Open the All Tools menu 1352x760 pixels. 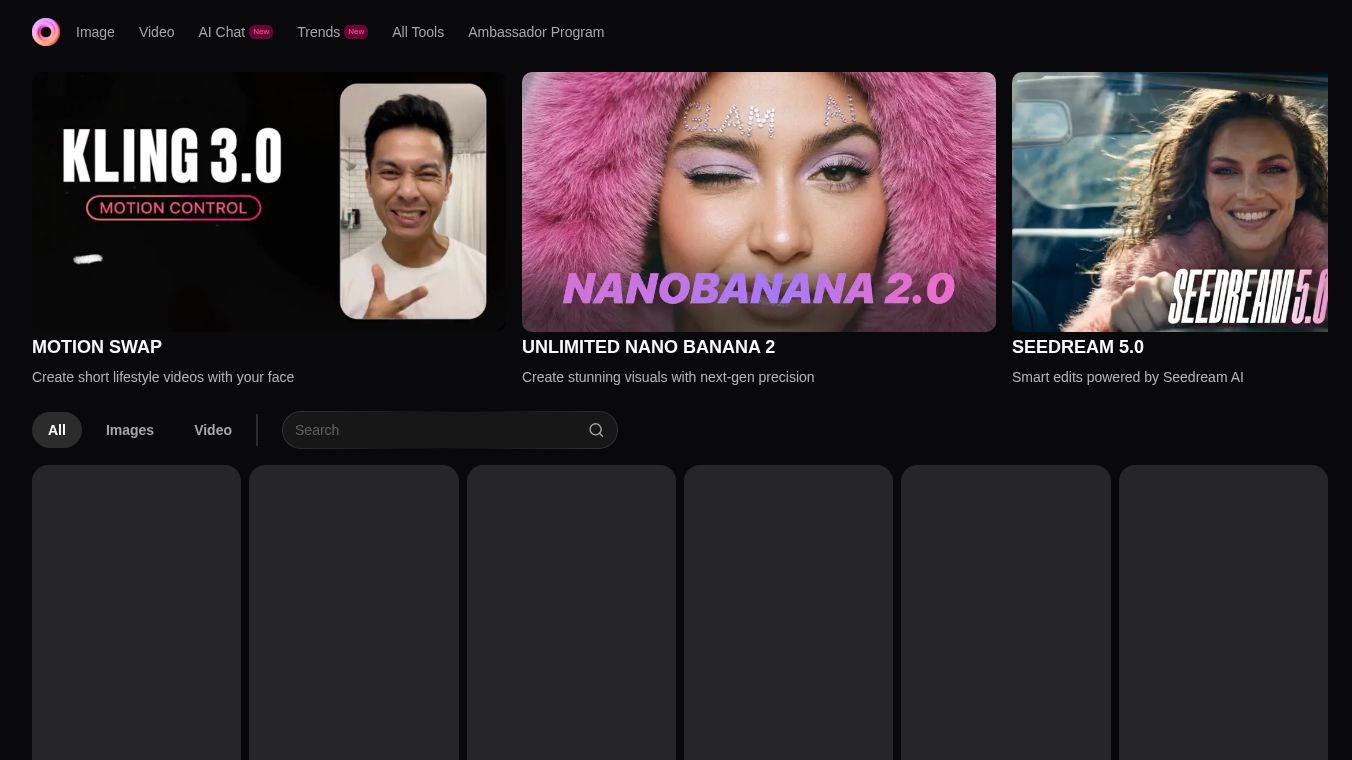tap(418, 32)
